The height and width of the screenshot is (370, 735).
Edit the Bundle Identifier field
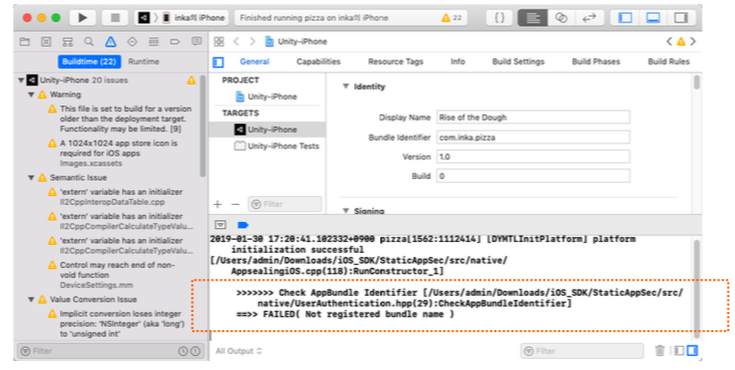point(533,137)
